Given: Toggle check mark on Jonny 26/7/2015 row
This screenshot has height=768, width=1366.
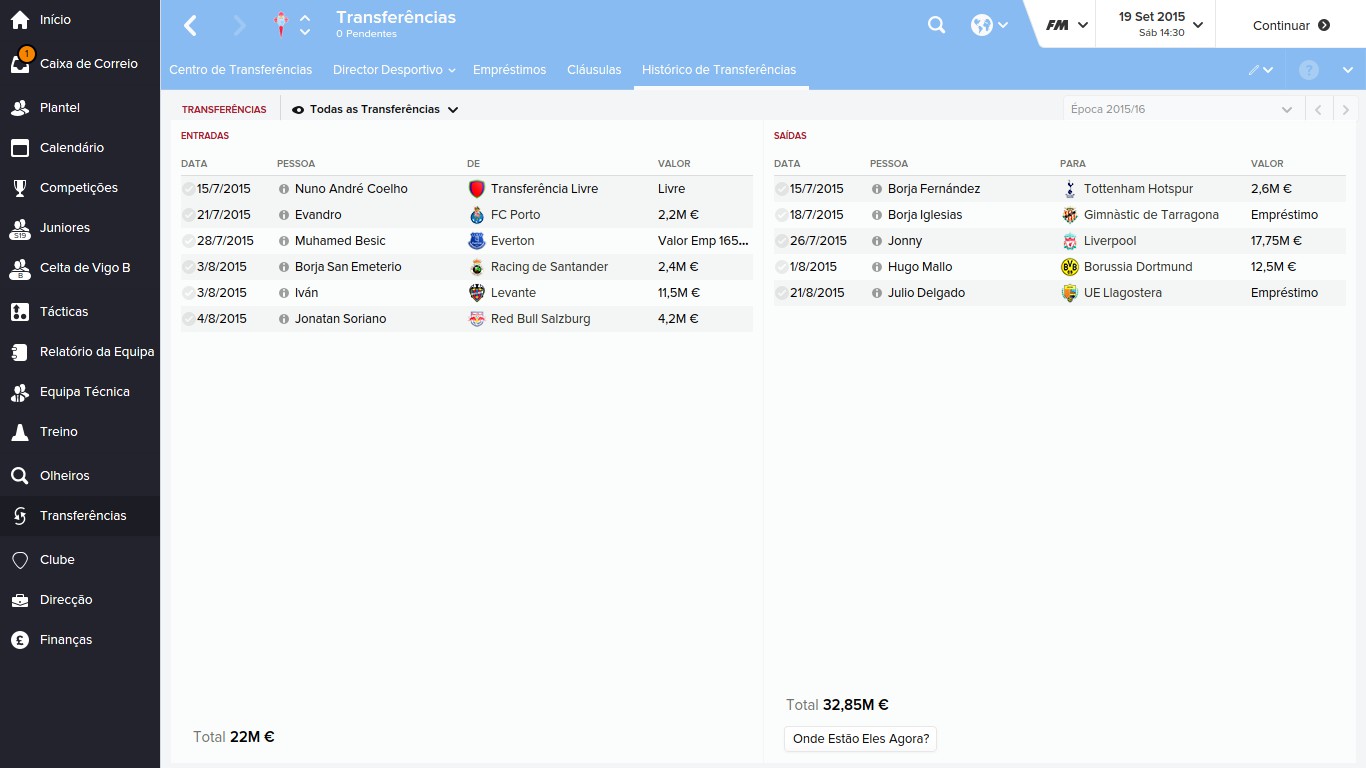Looking at the screenshot, I should tap(781, 241).
